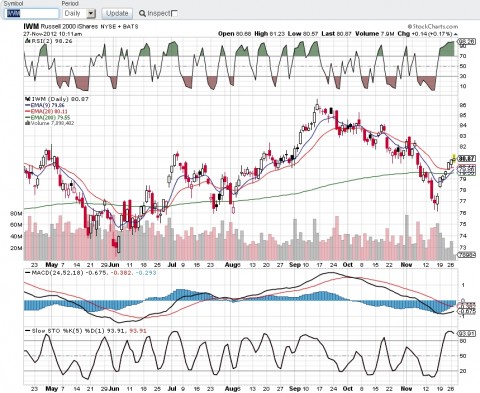Screen dimensions: 480x393
Task: Click the 93.91 stochastic value tag
Action: (x=467, y=333)
